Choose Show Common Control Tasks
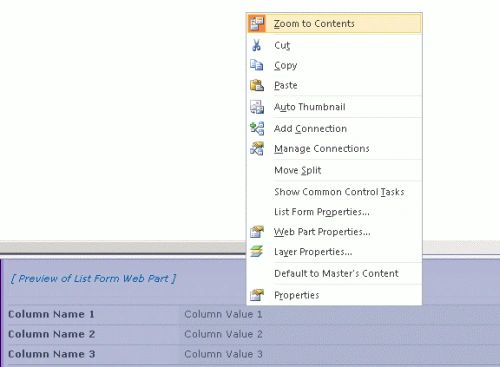The image size is (500, 367). tap(334, 192)
